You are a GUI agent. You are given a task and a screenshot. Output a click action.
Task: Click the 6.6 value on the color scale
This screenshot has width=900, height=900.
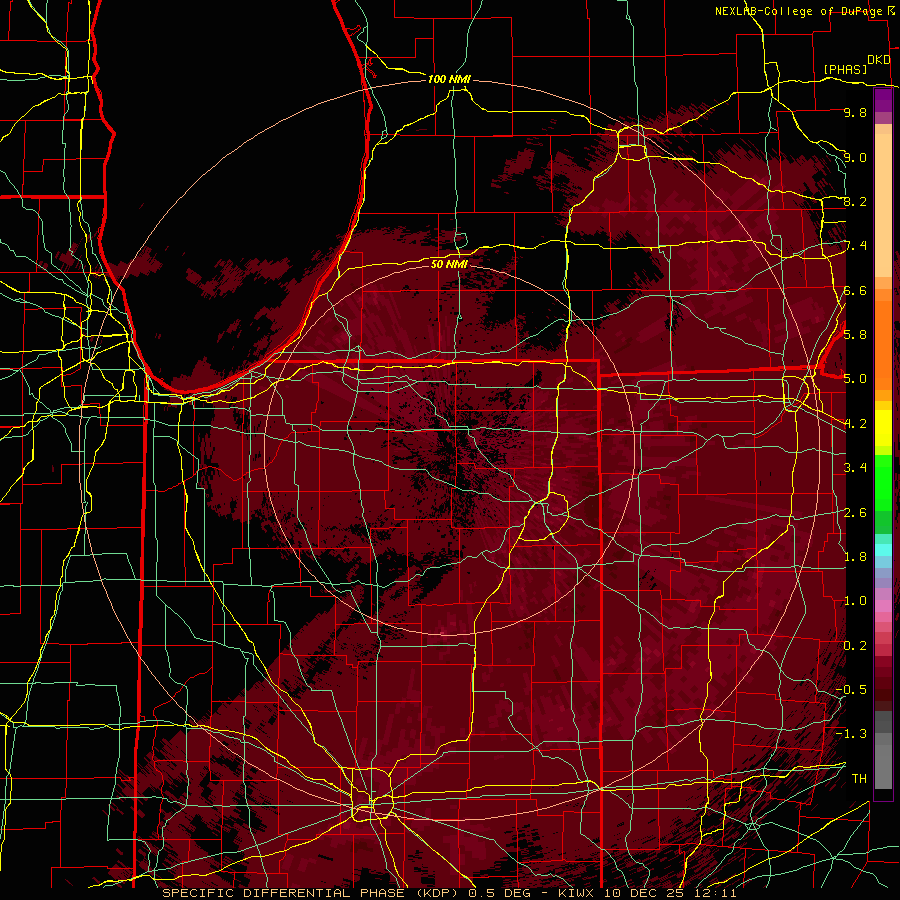pos(855,290)
